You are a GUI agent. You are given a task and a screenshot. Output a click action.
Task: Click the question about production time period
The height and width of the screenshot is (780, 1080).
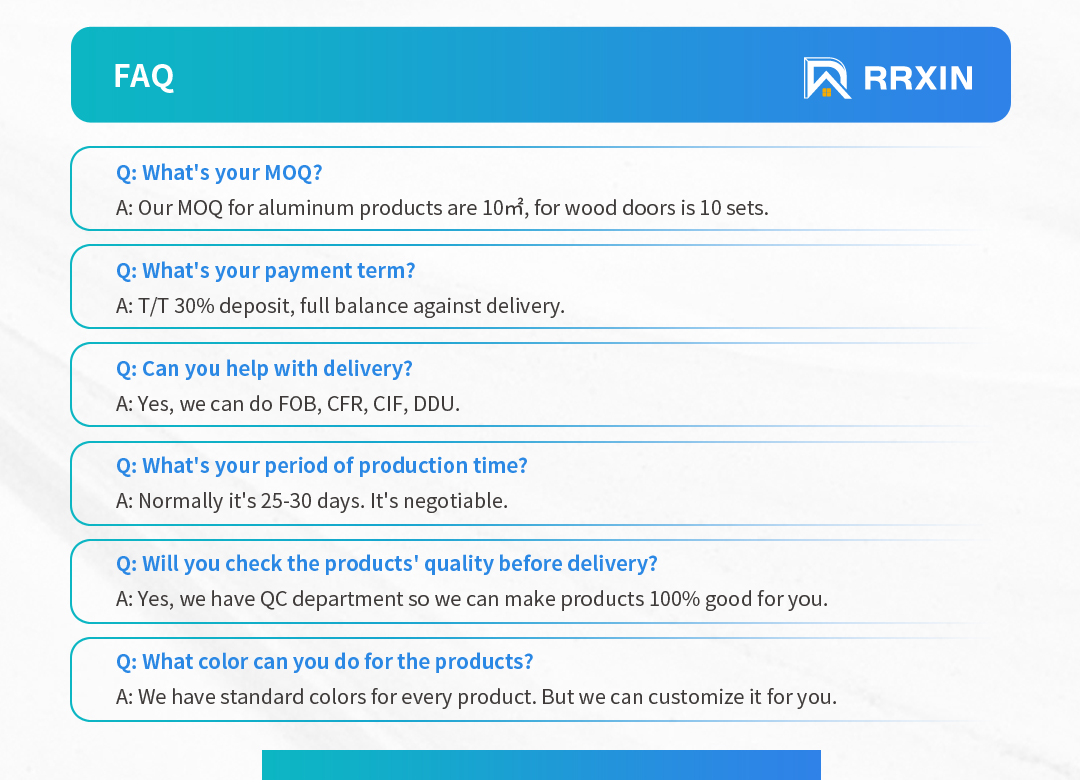coord(322,465)
